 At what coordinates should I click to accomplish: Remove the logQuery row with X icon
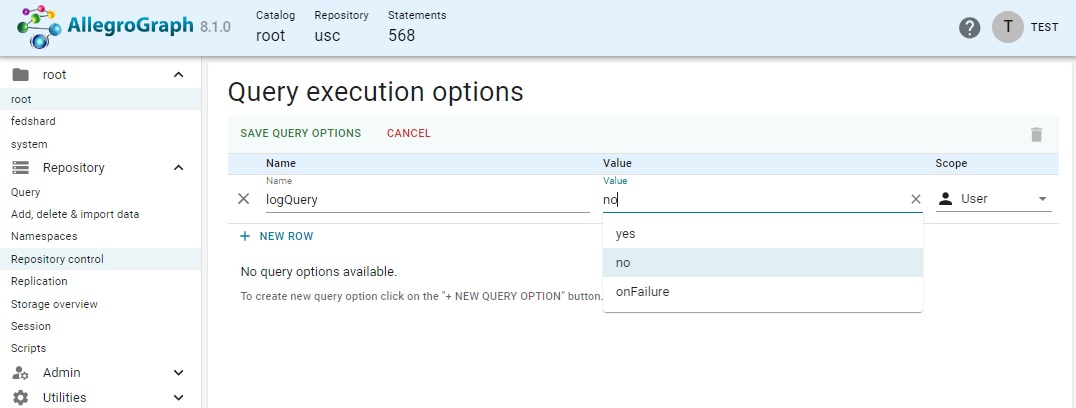tap(243, 199)
